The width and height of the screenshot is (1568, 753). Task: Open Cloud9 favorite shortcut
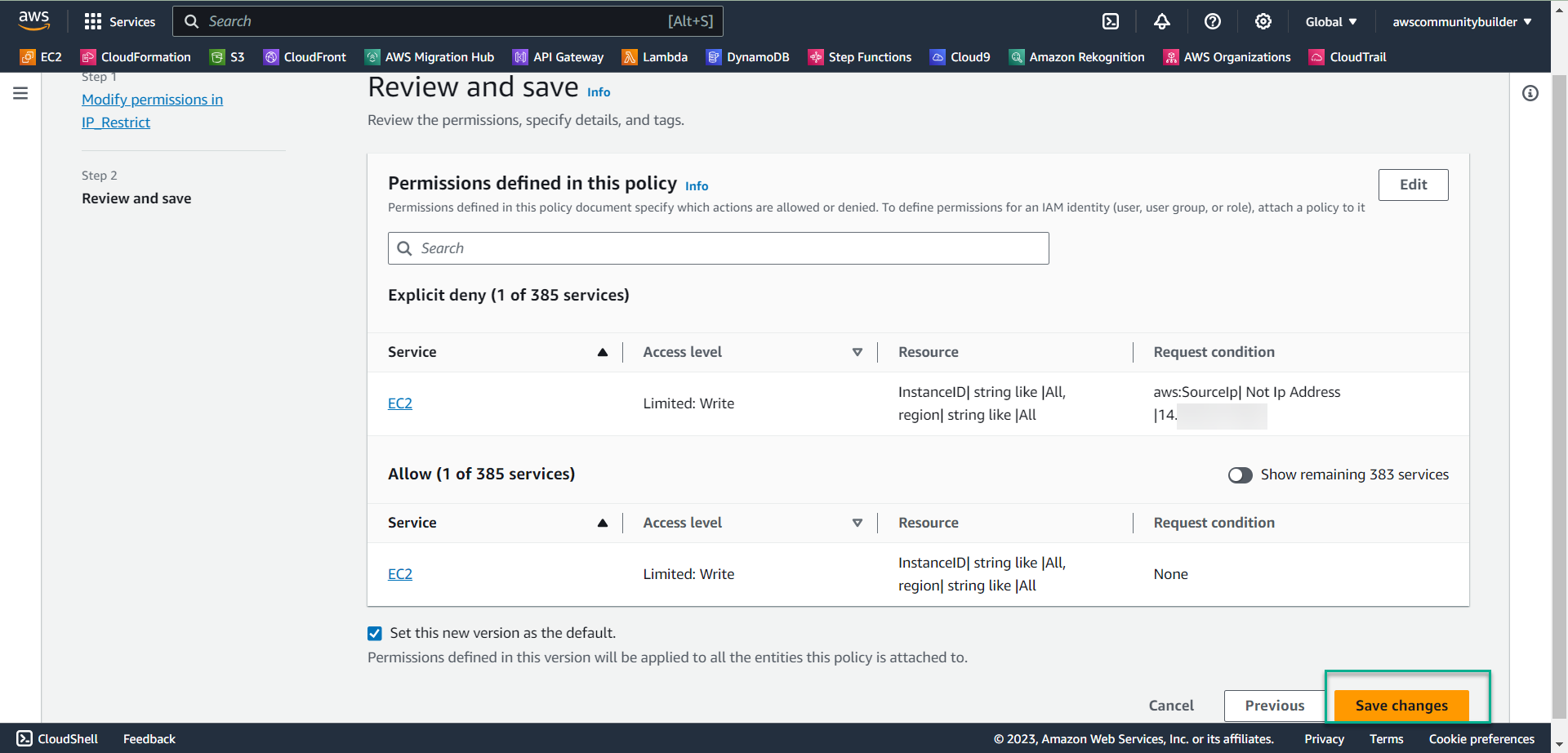tap(960, 57)
